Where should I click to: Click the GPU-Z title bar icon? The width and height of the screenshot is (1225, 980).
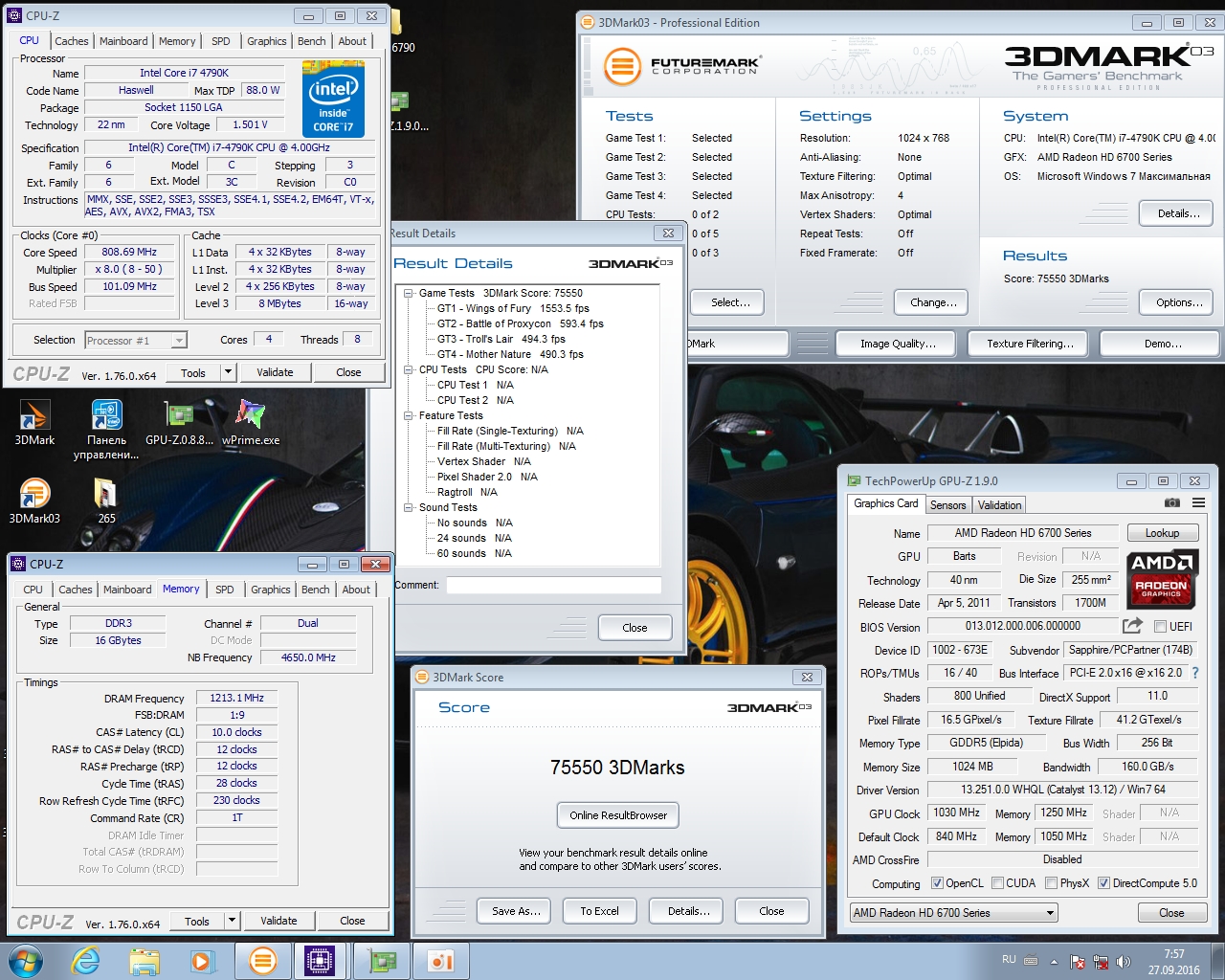[x=853, y=480]
